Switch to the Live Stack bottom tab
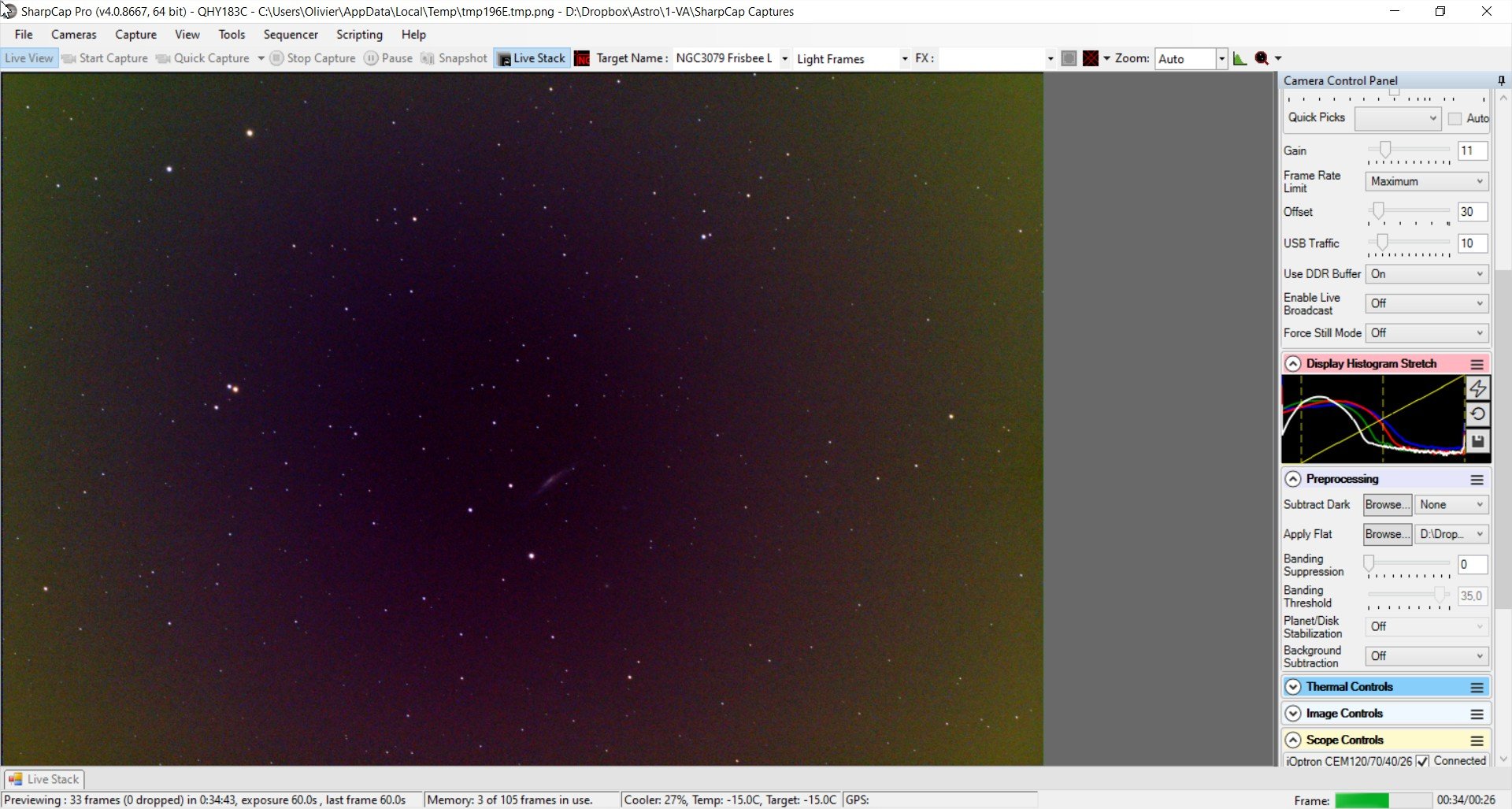Image resolution: width=1512 pixels, height=809 pixels. pos(45,779)
